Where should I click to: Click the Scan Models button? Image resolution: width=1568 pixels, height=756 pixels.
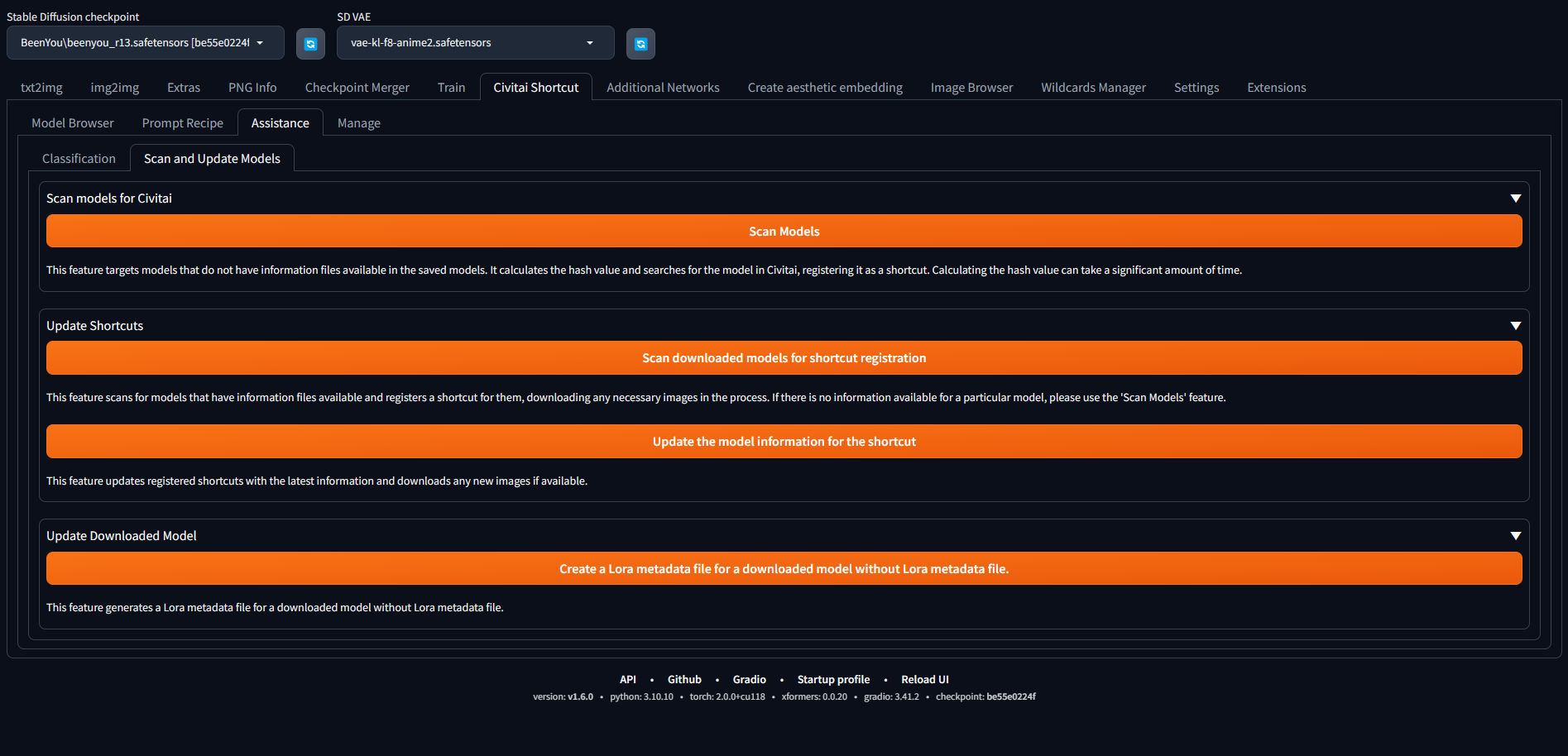[x=784, y=231]
